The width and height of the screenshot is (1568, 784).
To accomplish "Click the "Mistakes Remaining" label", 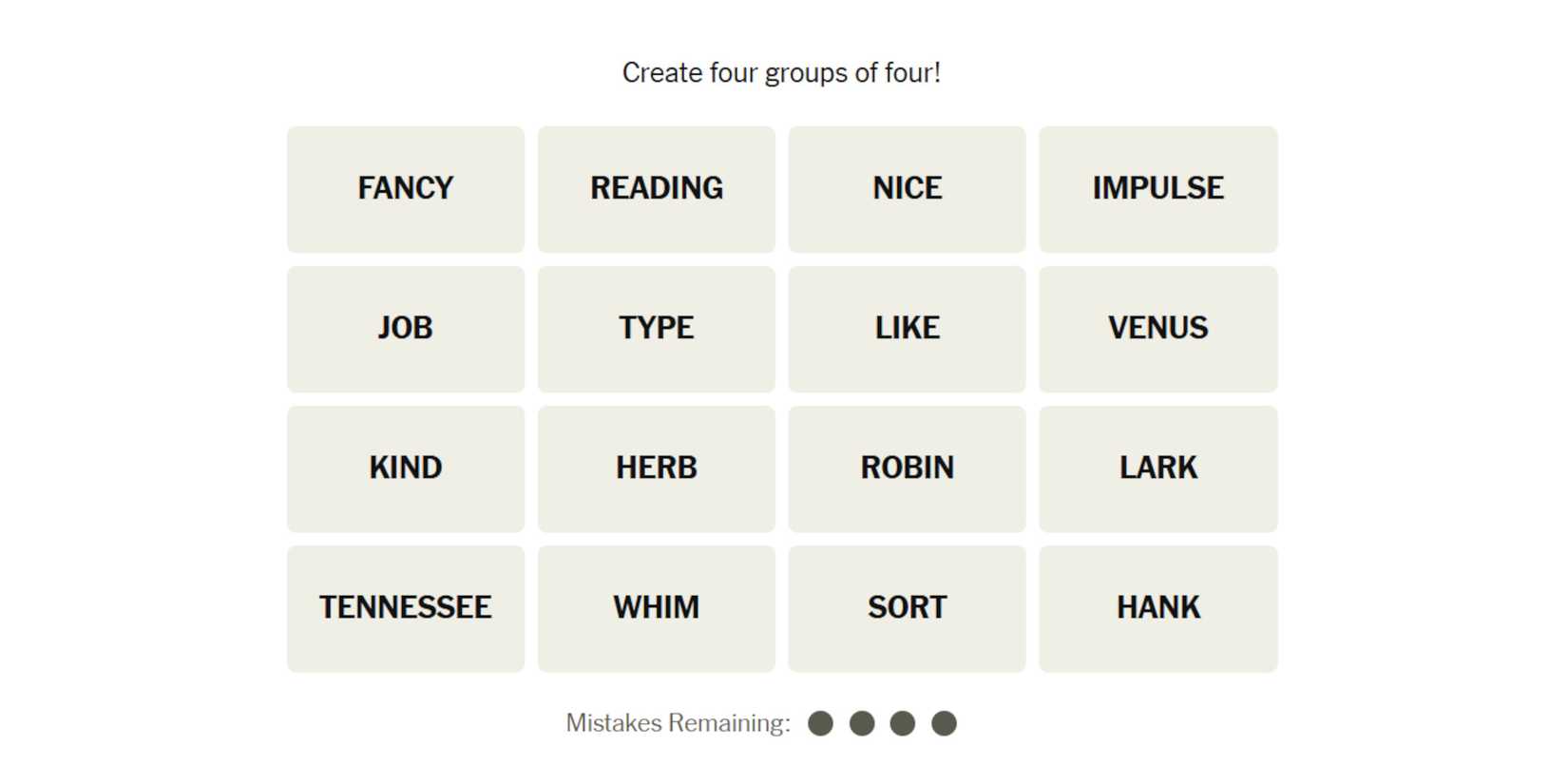I will click(x=678, y=723).
